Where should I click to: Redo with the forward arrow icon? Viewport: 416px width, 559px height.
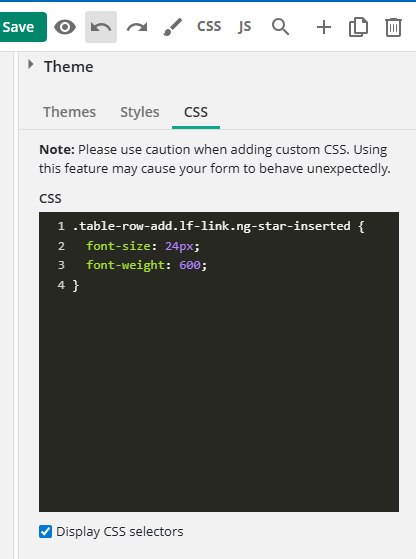click(137, 27)
